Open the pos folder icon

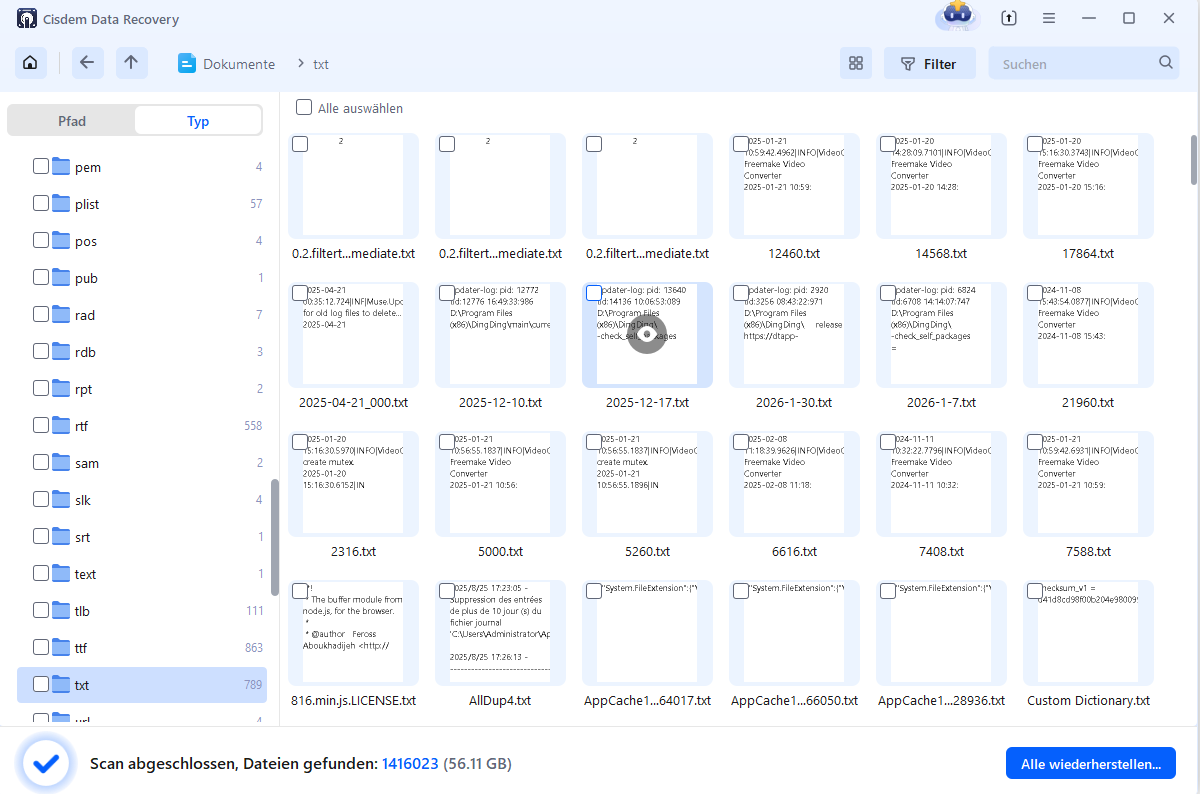coord(61,240)
